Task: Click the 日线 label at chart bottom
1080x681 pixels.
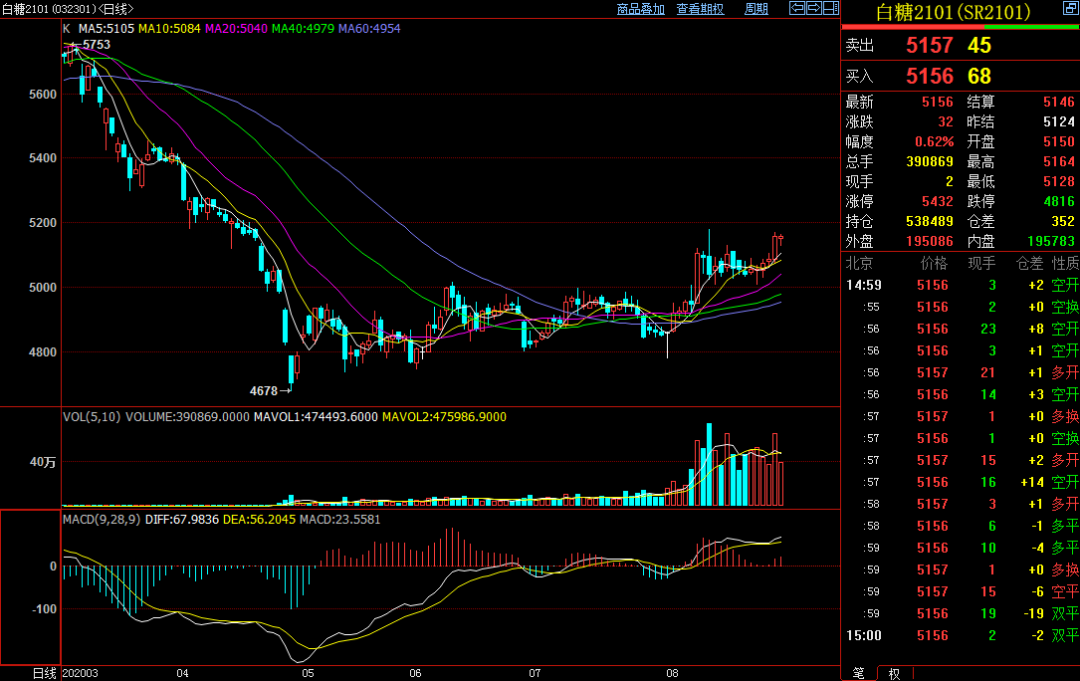Action: 45,673
